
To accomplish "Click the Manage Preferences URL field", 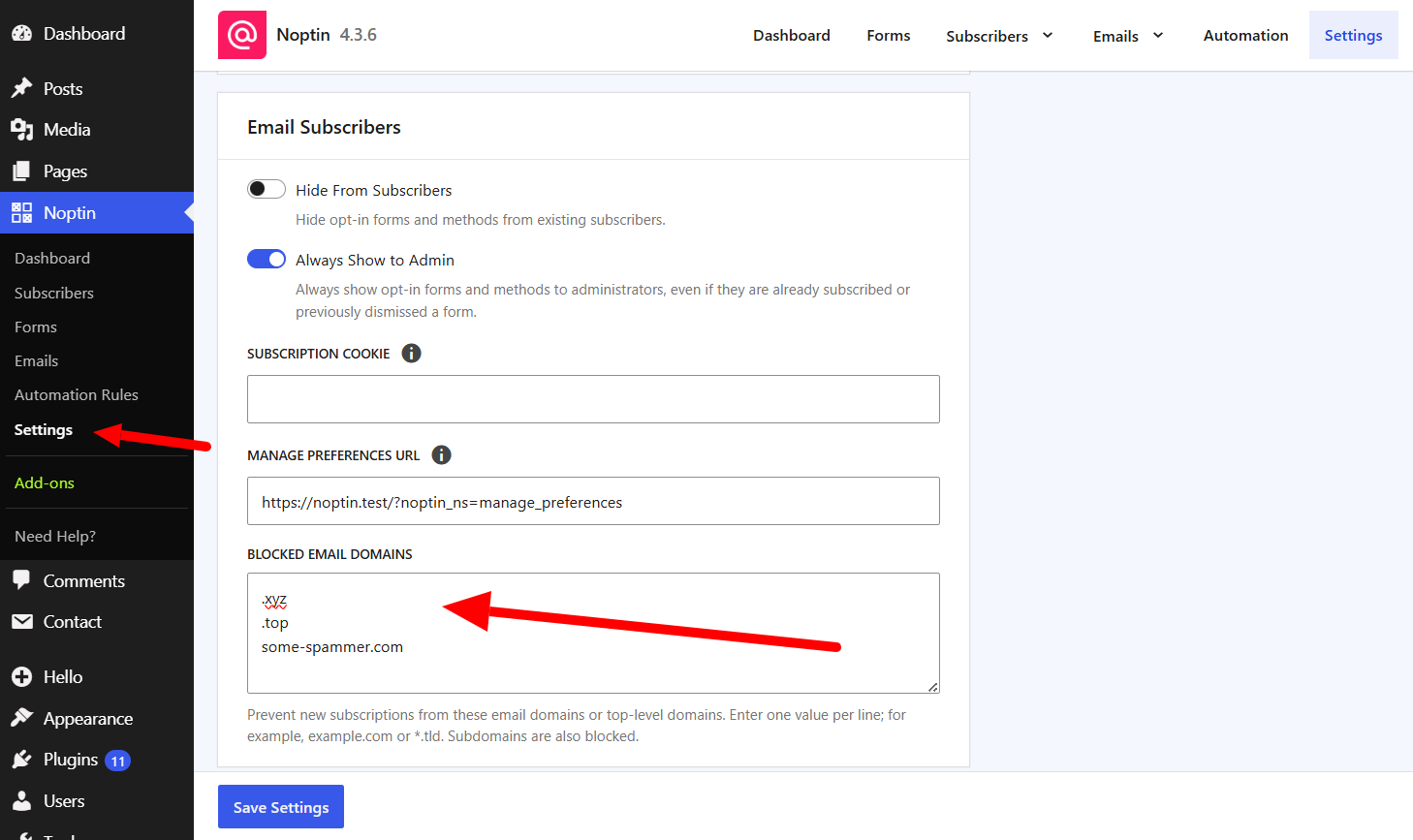I will (593, 501).
